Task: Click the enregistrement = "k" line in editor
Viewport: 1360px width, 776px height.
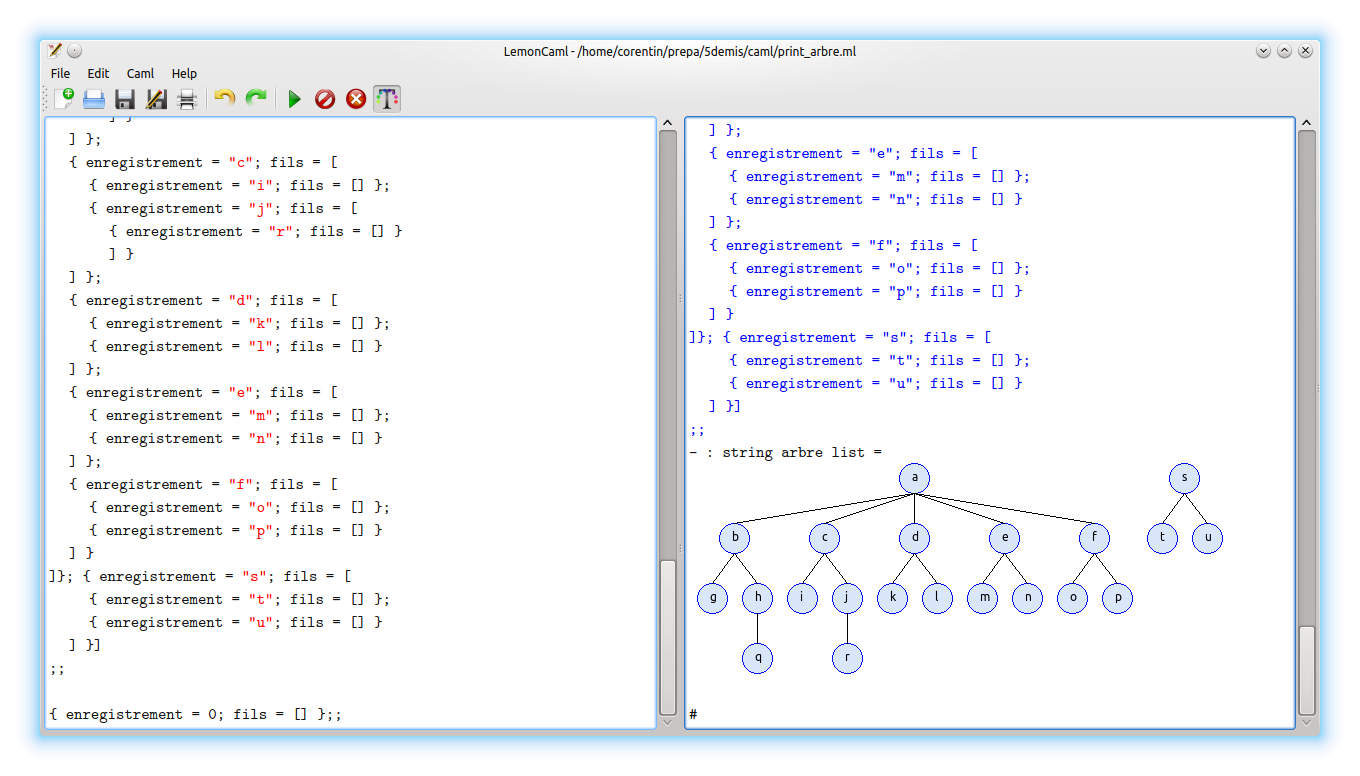Action: click(x=239, y=323)
